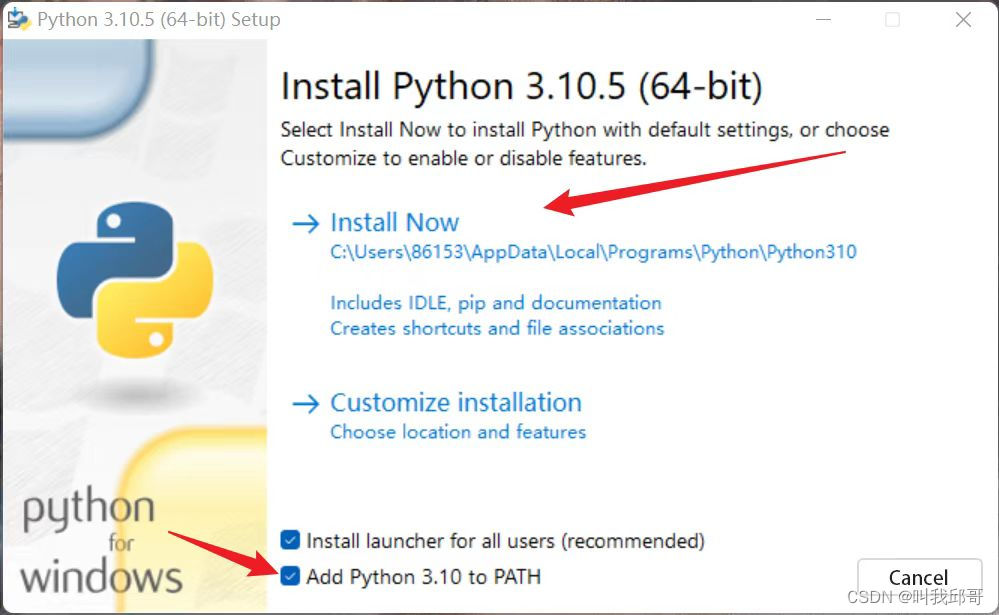999x615 pixels.
Task: Click the blue and yellow Python logo
Action: pos(134,280)
